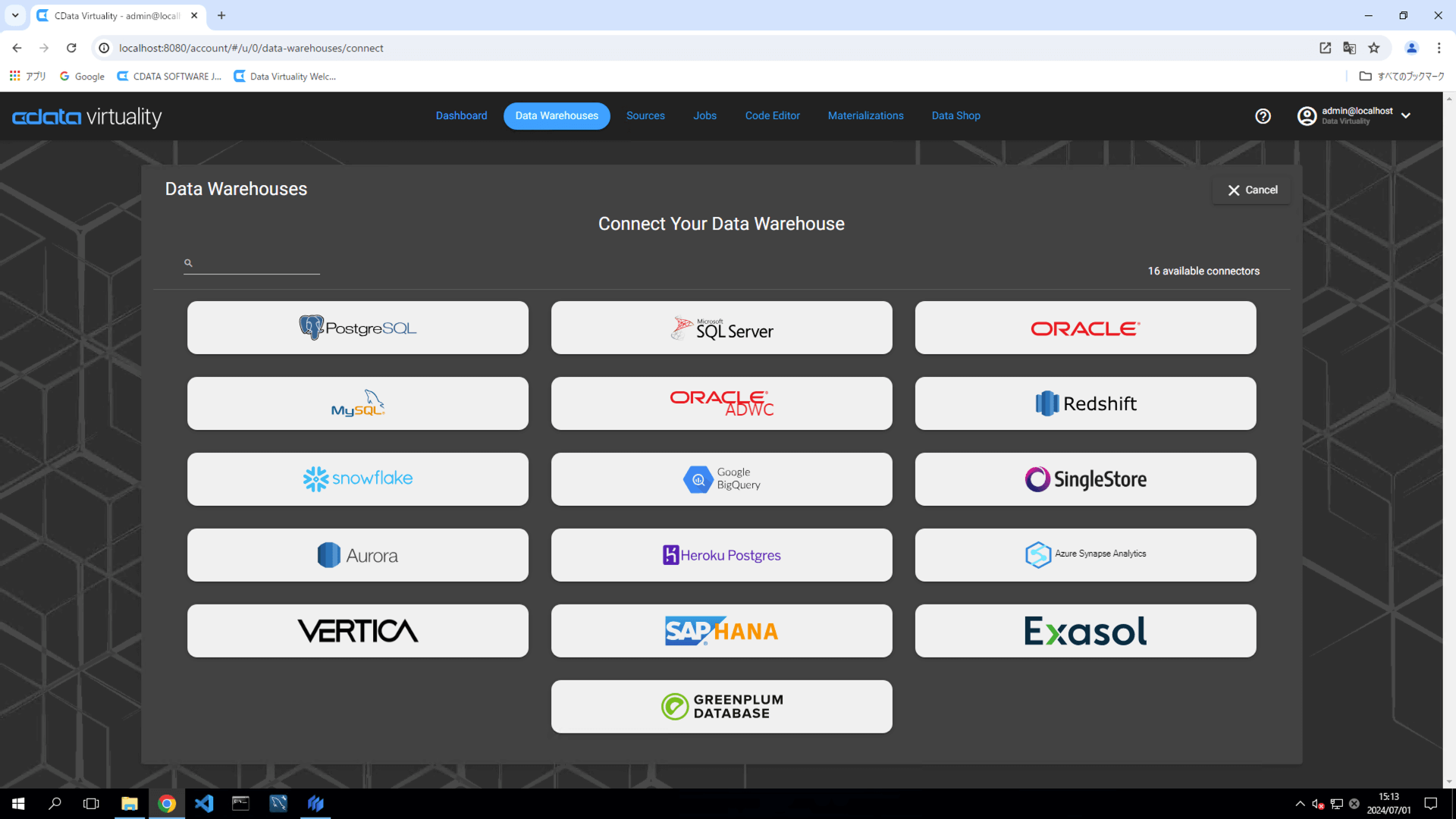The image size is (1456, 819).
Task: Switch to the Sources tab
Action: [645, 116]
